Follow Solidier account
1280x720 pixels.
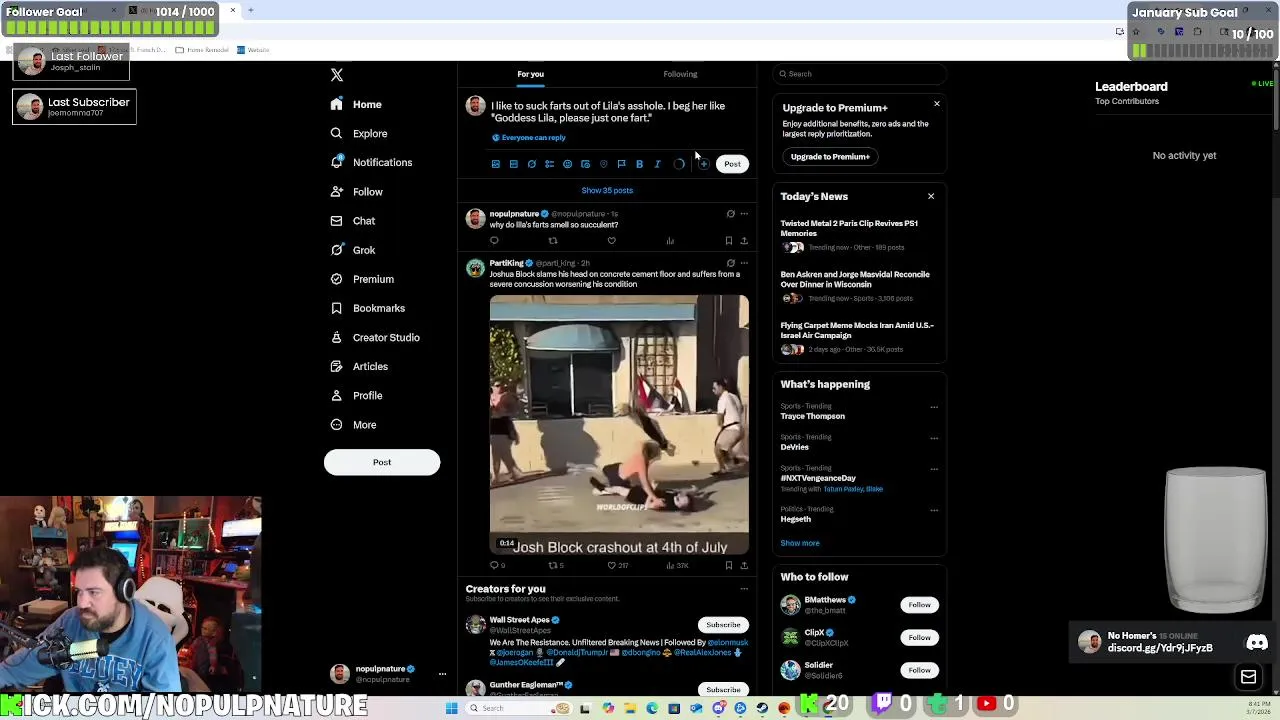coord(919,670)
